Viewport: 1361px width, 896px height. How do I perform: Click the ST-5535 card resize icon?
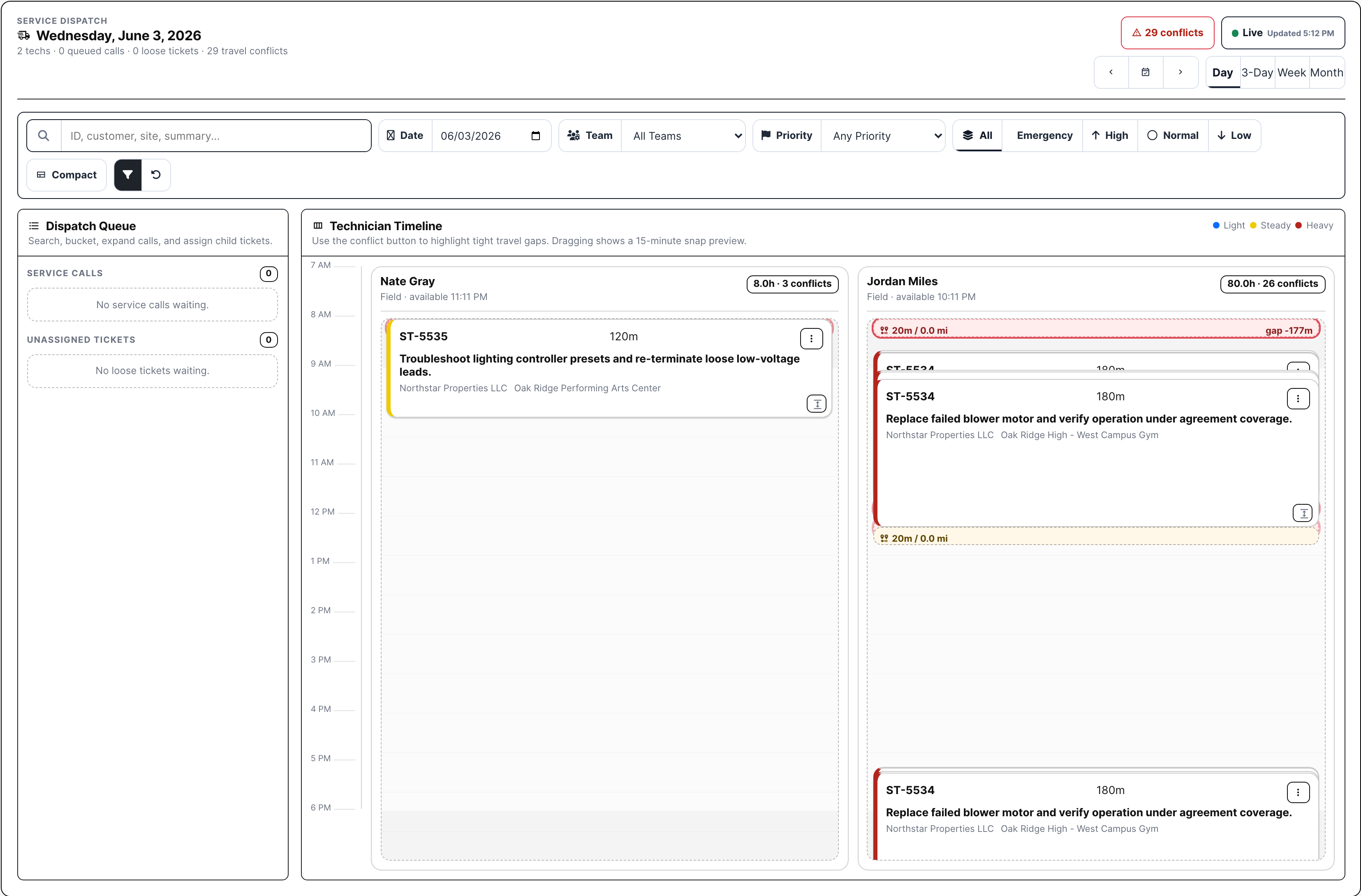(x=816, y=404)
